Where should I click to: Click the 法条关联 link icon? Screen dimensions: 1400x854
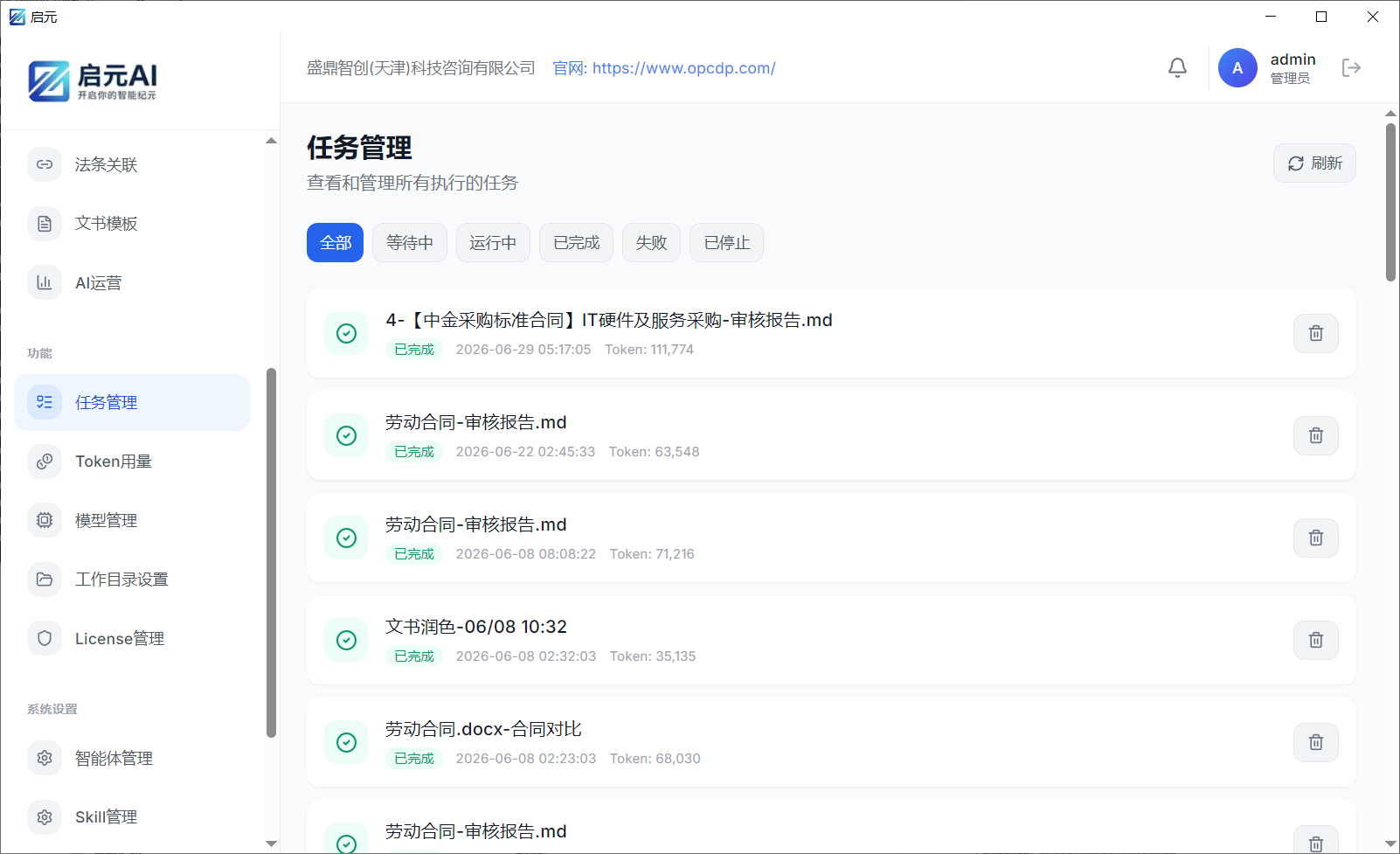pos(45,164)
